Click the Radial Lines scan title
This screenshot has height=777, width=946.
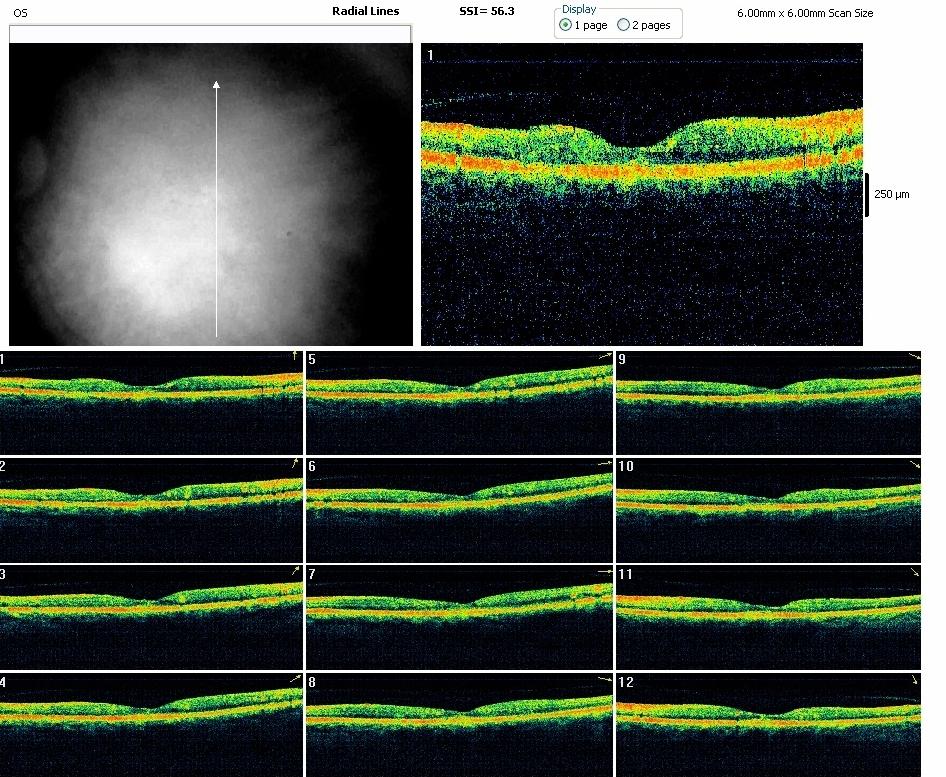coord(365,11)
